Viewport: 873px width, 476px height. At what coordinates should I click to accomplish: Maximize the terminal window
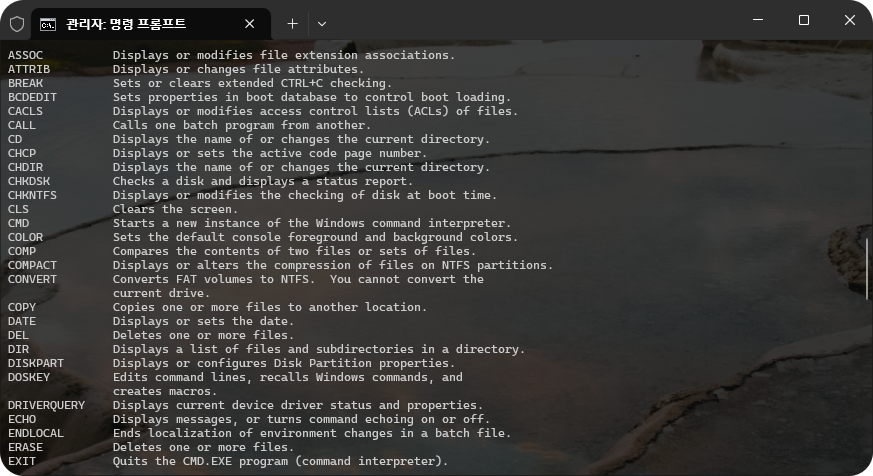click(803, 21)
